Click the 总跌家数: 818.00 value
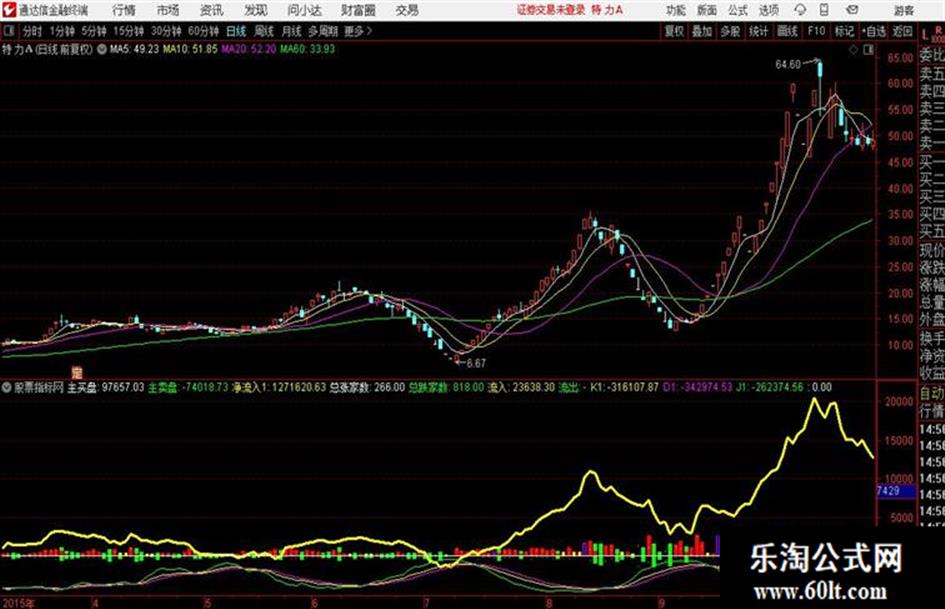This screenshot has width=945, height=609. [x=446, y=387]
